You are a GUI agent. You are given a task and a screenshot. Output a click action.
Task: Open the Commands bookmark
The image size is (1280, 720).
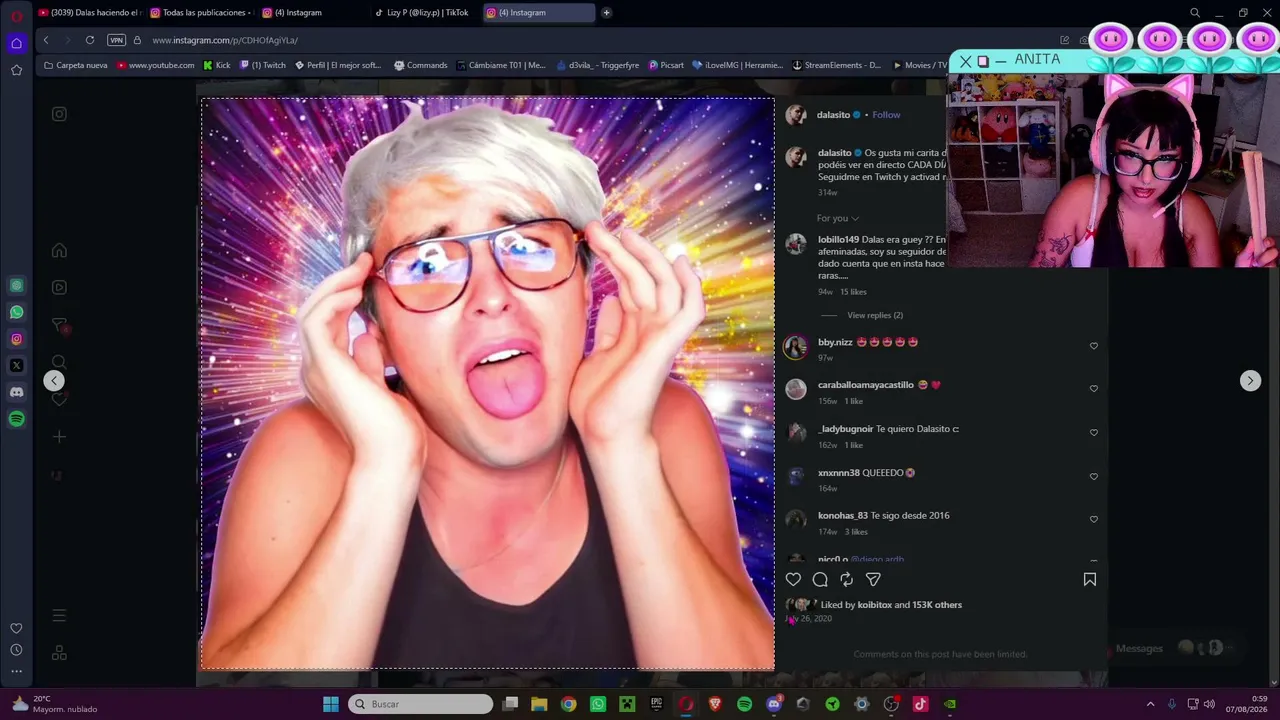pos(421,65)
